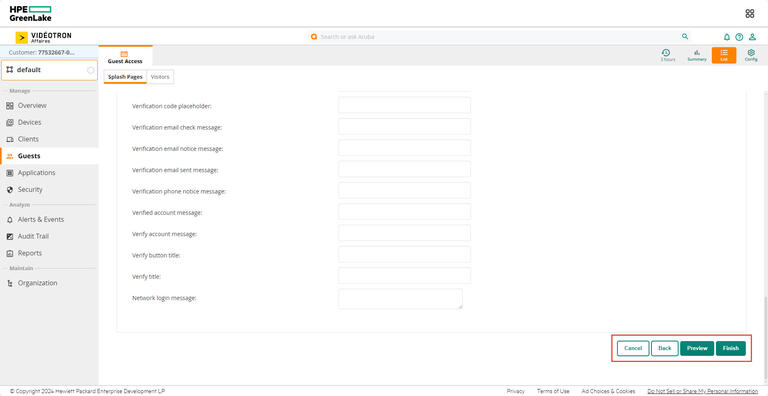Viewport: 768px width, 396px height.
Task: Open Ad Choices & Cookies link
Action: click(608, 391)
